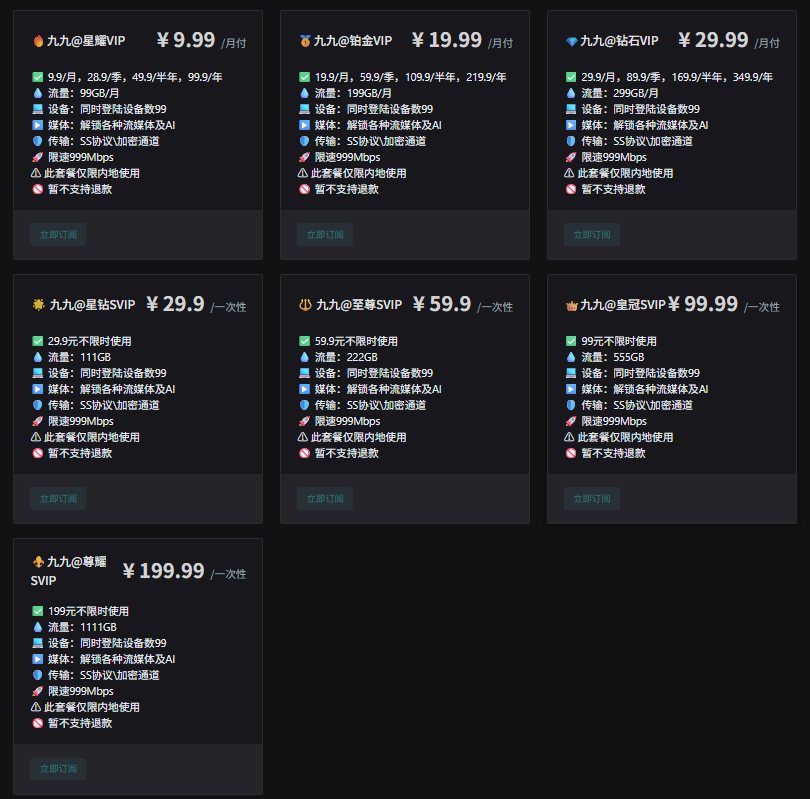The height and width of the screenshot is (799, 810).
Task: Click 立即订阅 on the 至尊SVIP card
Action: click(x=325, y=498)
